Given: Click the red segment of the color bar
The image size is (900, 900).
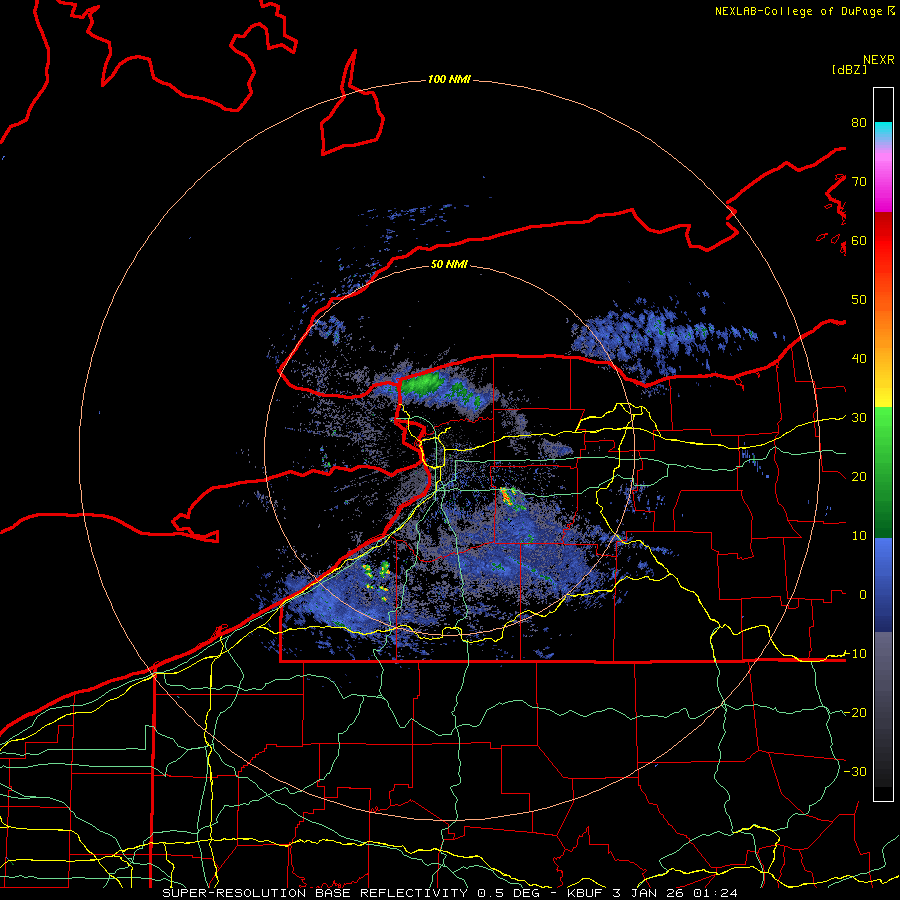Looking at the screenshot, I should [883, 241].
